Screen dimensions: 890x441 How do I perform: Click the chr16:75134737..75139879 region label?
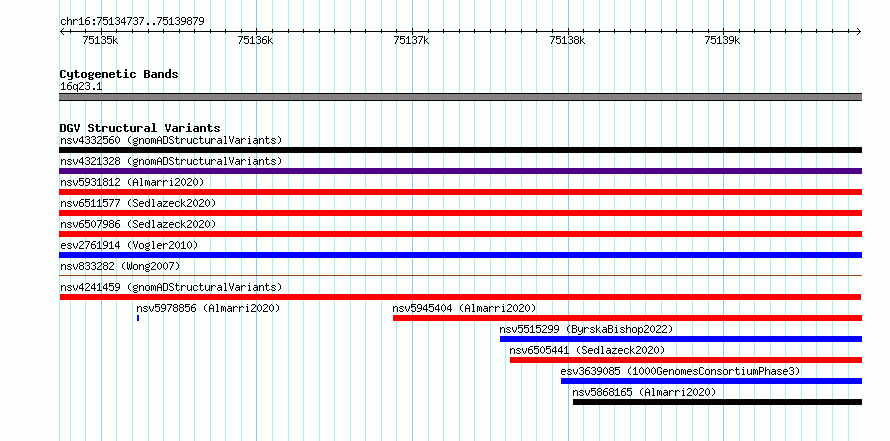[132, 22]
